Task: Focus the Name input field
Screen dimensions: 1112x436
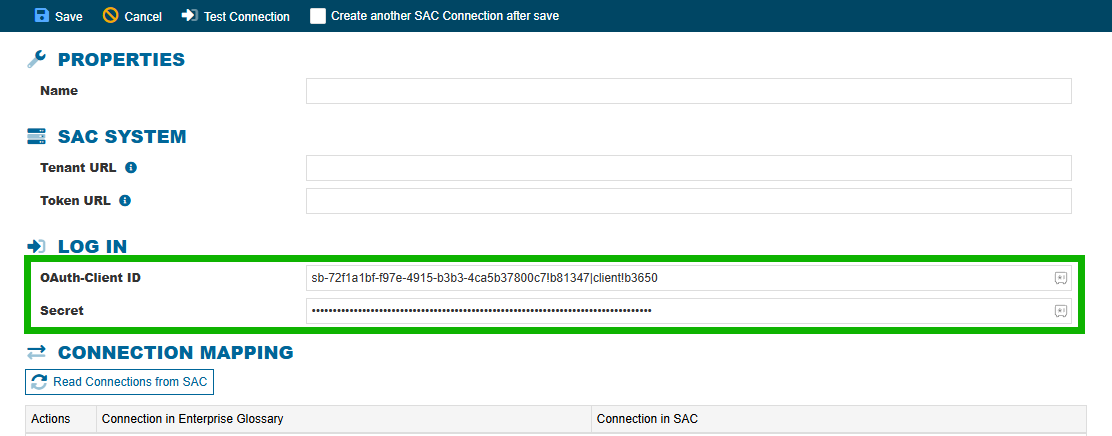Action: pyautogui.click(x=688, y=91)
